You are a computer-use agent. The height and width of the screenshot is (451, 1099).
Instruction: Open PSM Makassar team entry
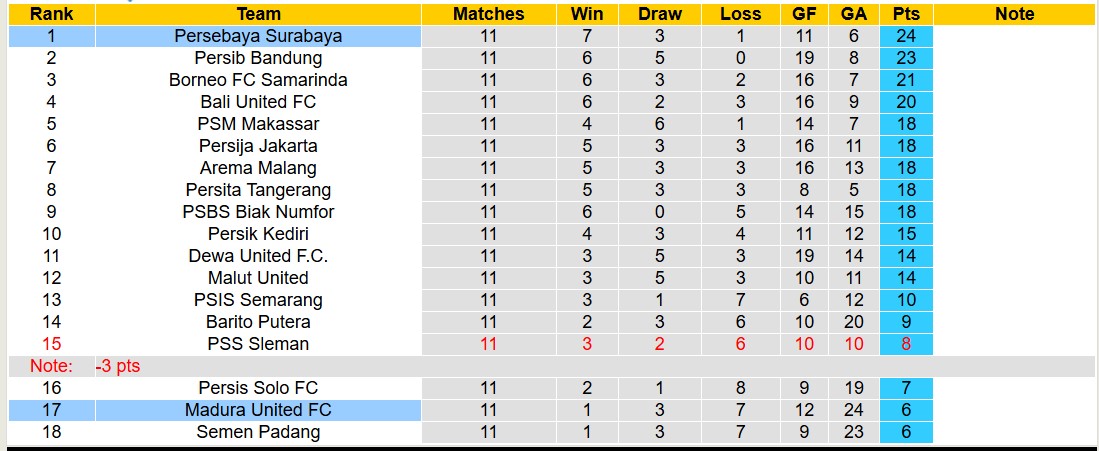click(258, 124)
